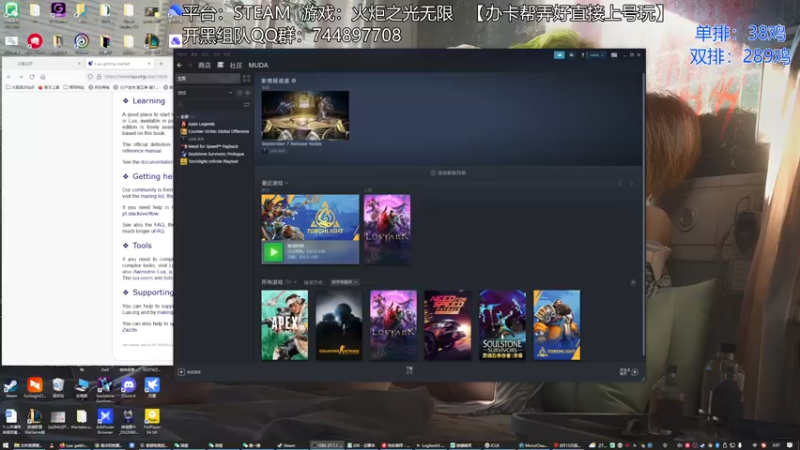
Task: Open the Steam desktop shortcut
Action: pos(11,388)
